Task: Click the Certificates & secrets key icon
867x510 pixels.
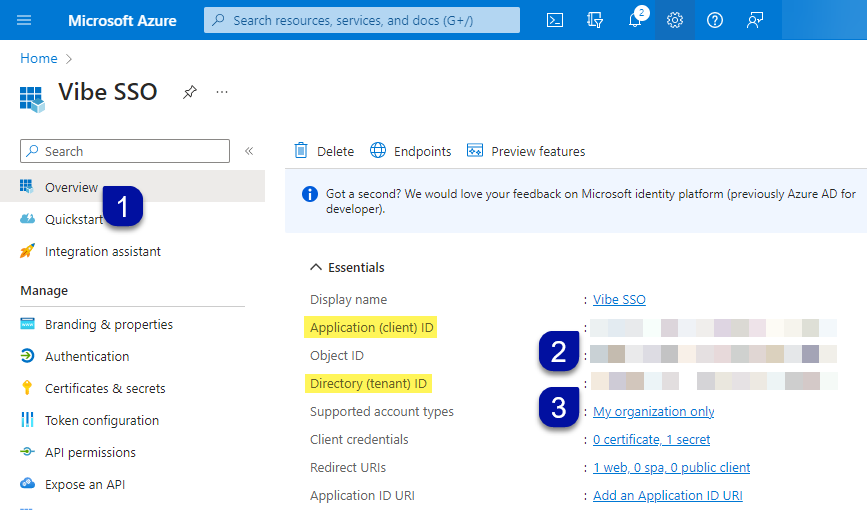Action: pos(27,388)
